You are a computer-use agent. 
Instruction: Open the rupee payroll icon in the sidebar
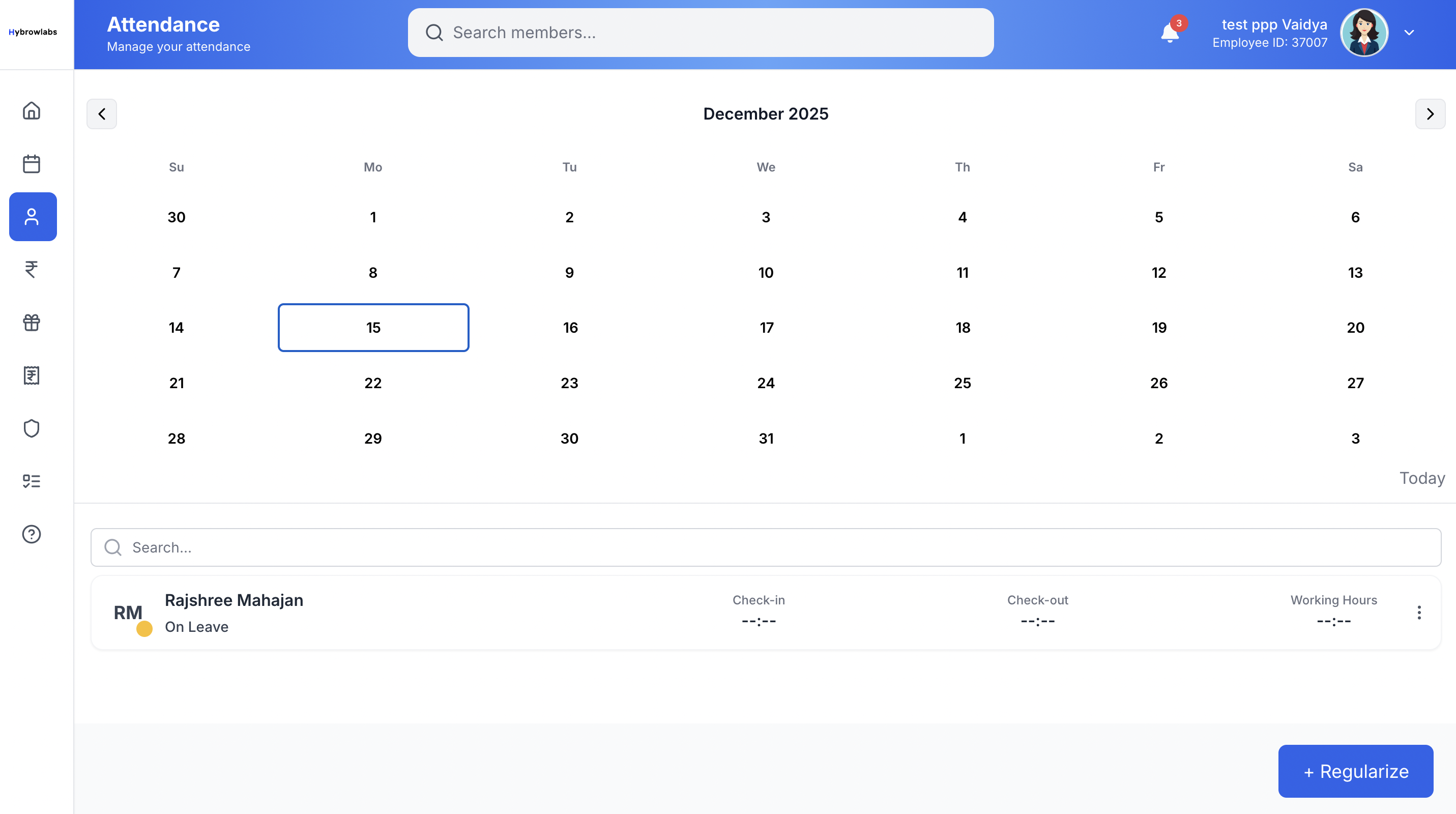(32, 269)
